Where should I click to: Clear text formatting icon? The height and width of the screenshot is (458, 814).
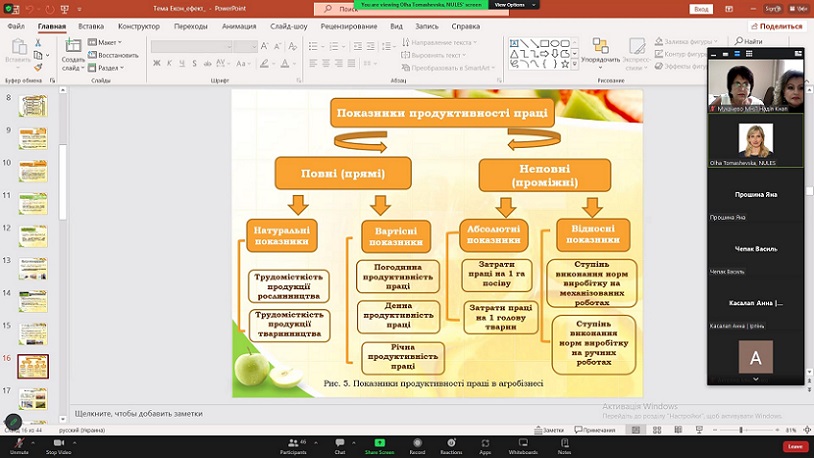(x=293, y=46)
